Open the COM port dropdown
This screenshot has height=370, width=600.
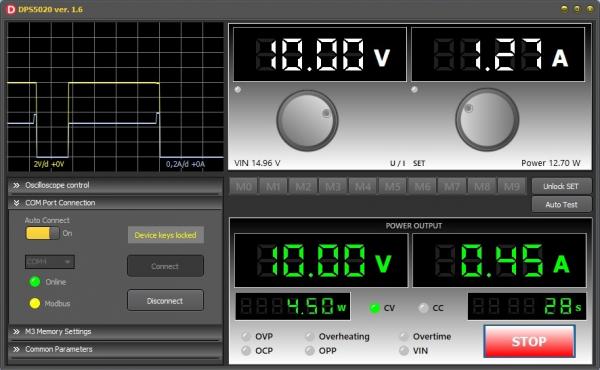click(x=50, y=262)
